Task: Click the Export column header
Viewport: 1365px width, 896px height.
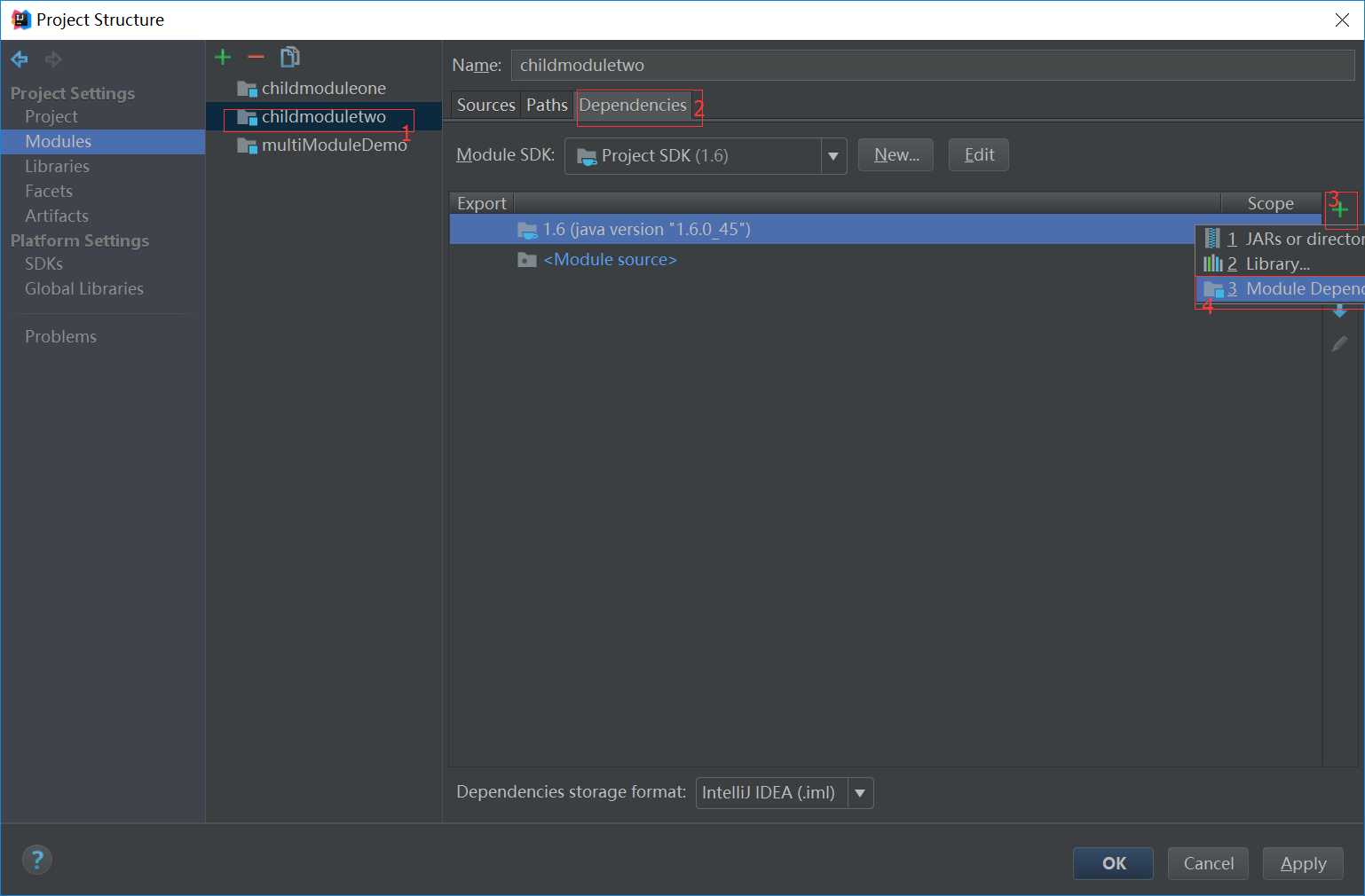Action: [482, 203]
